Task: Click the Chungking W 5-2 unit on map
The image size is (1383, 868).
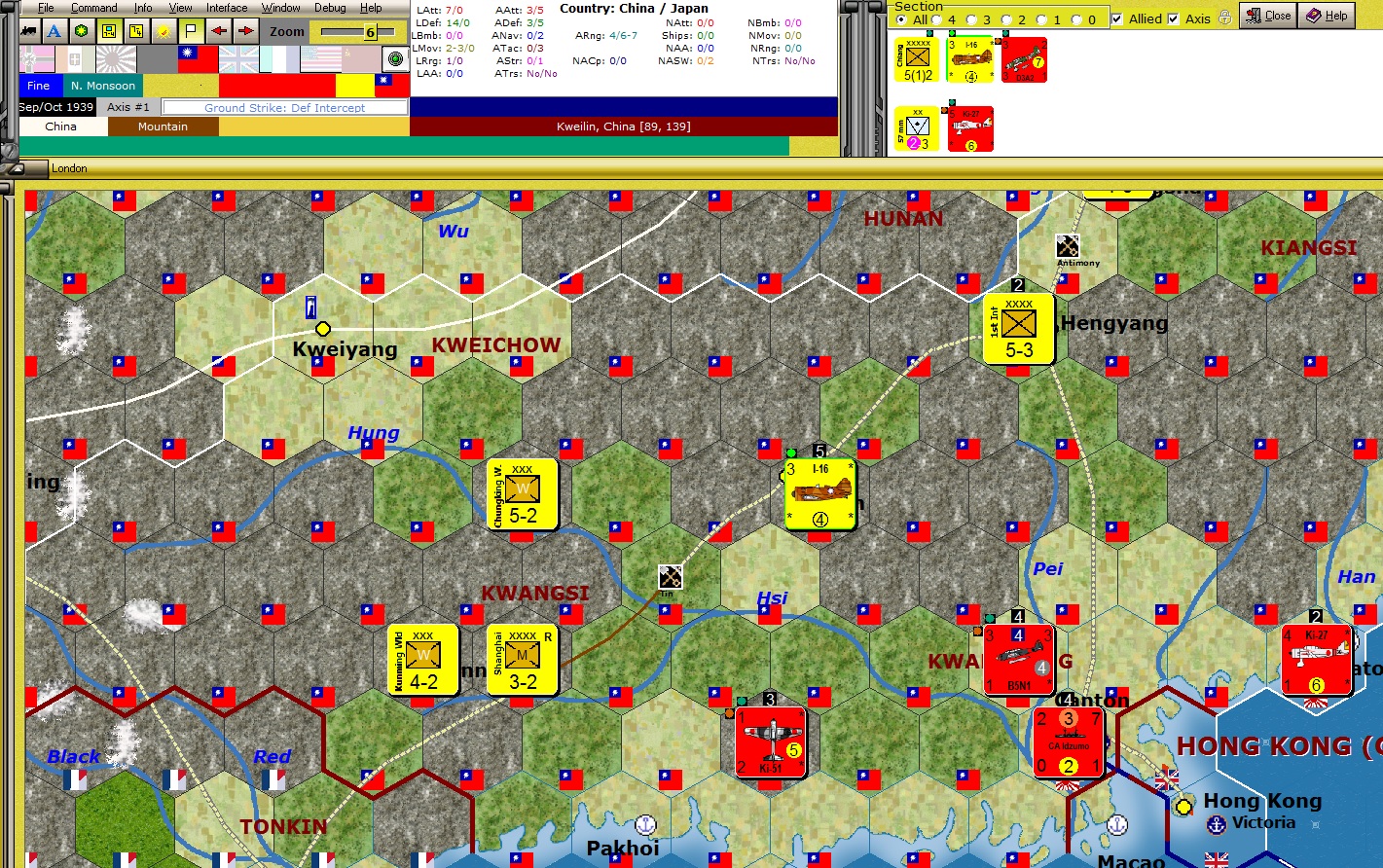Action: click(523, 494)
